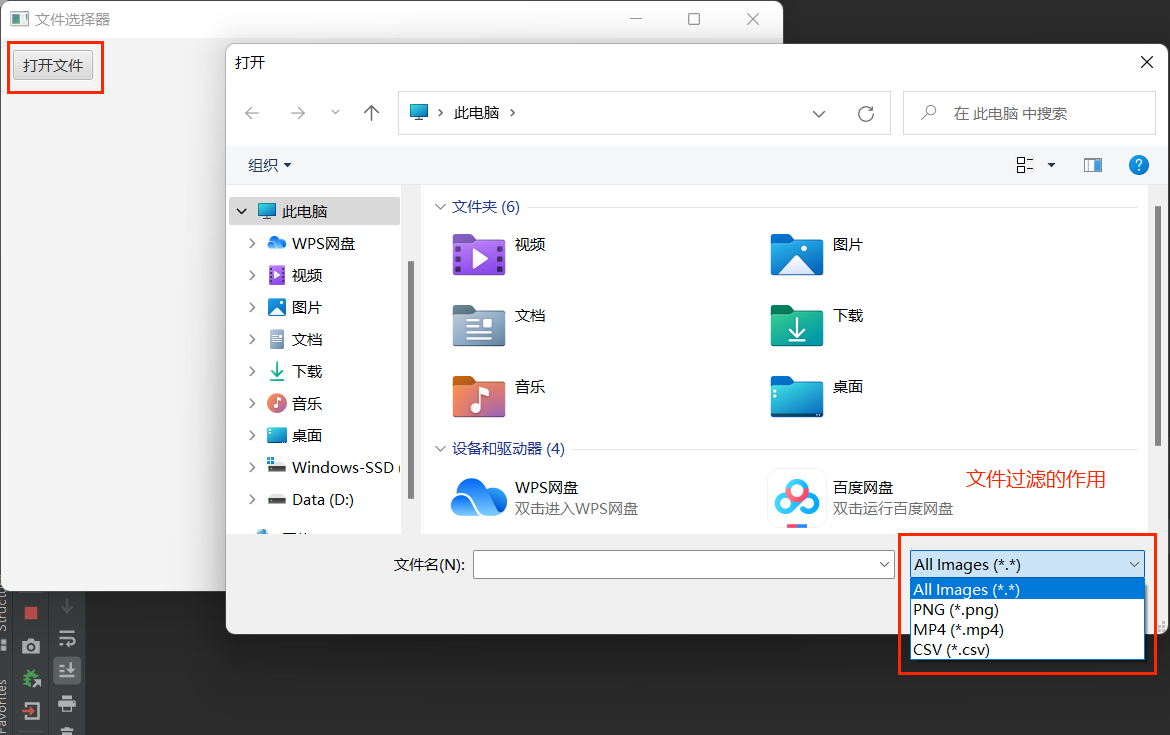Viewport: 1170px width, 735px height.
Task: Click the 此电脑 address breadcrumb
Action: (476, 113)
